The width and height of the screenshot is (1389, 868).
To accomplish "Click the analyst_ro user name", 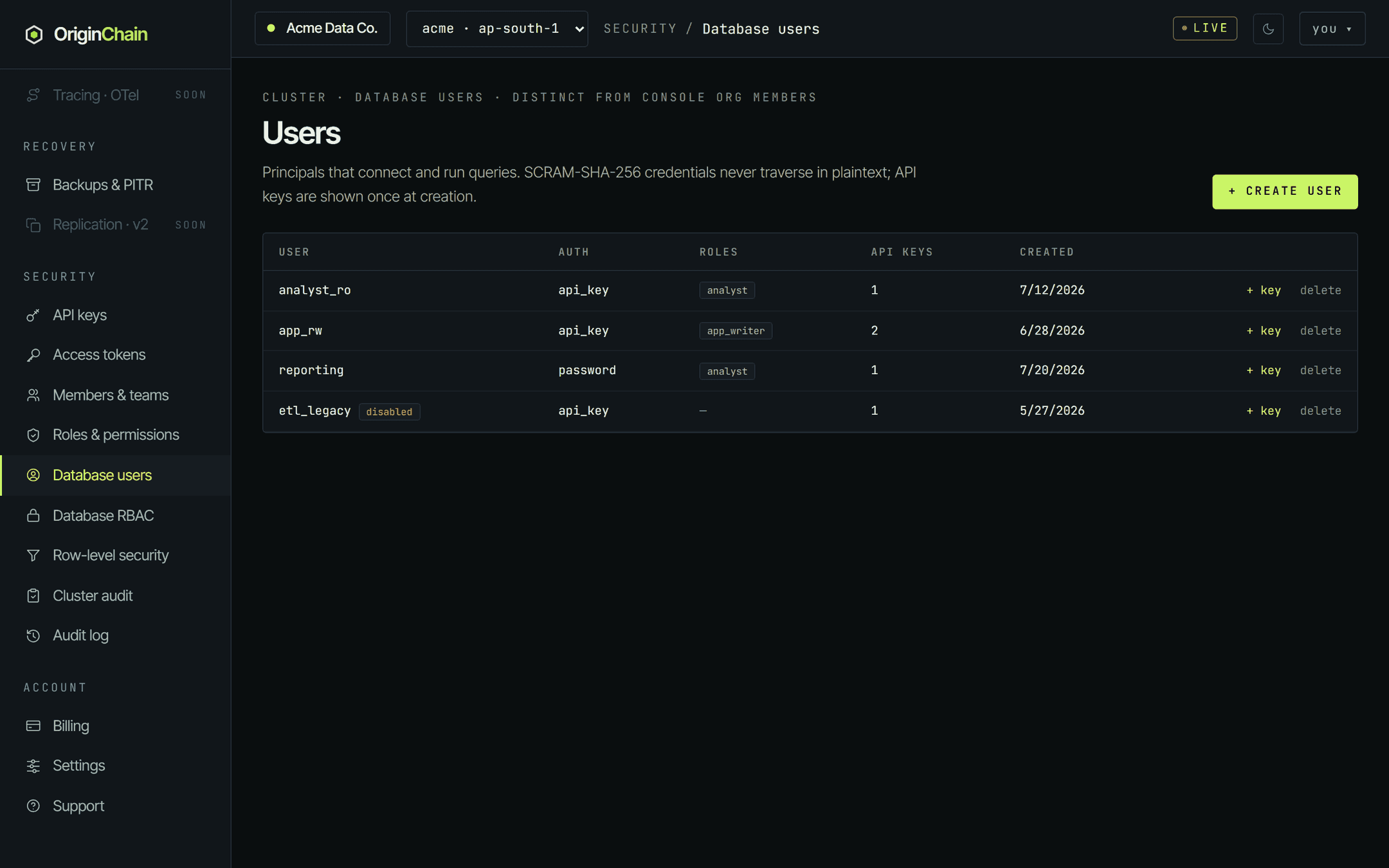I will pyautogui.click(x=314, y=291).
